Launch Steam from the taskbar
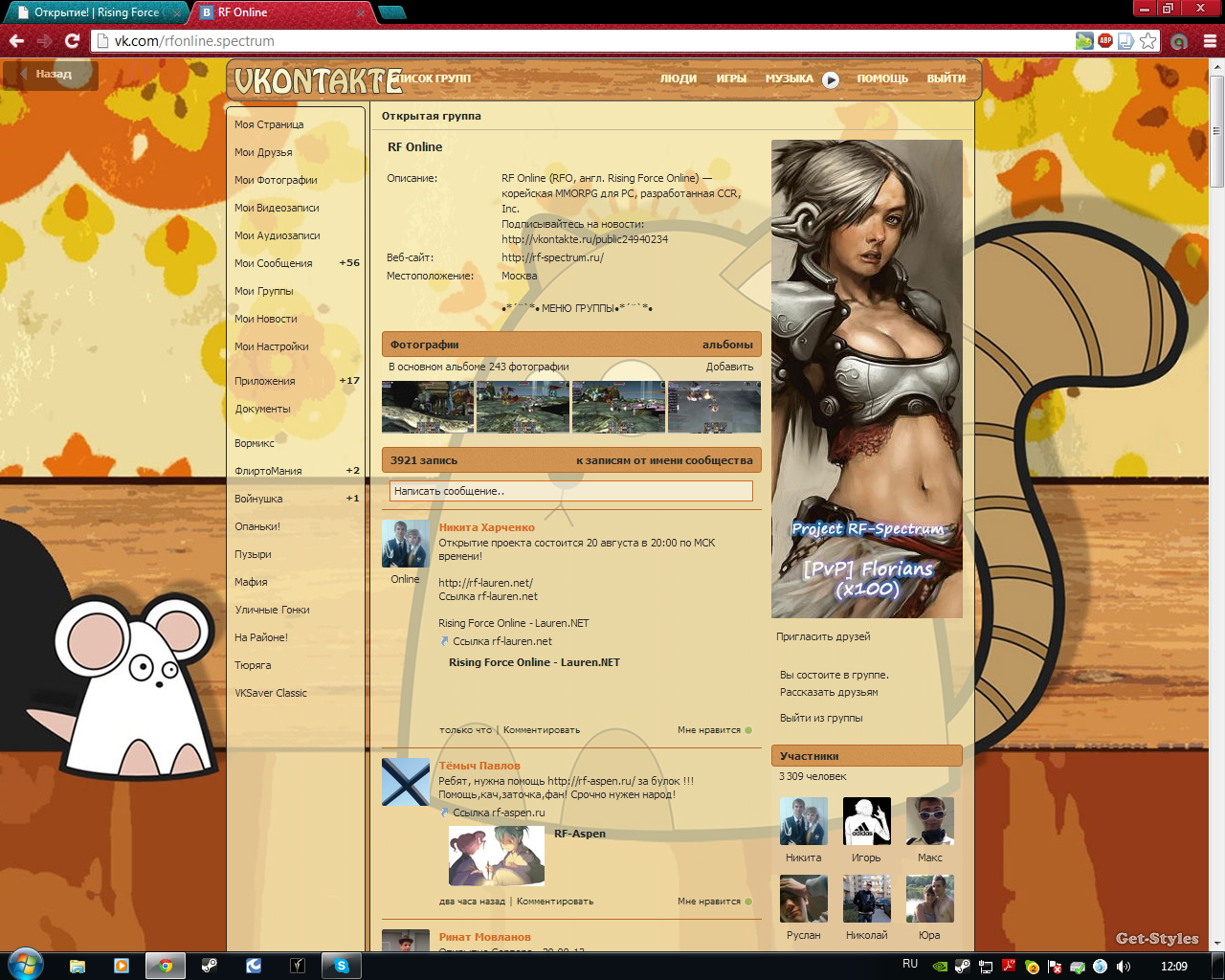 210,966
